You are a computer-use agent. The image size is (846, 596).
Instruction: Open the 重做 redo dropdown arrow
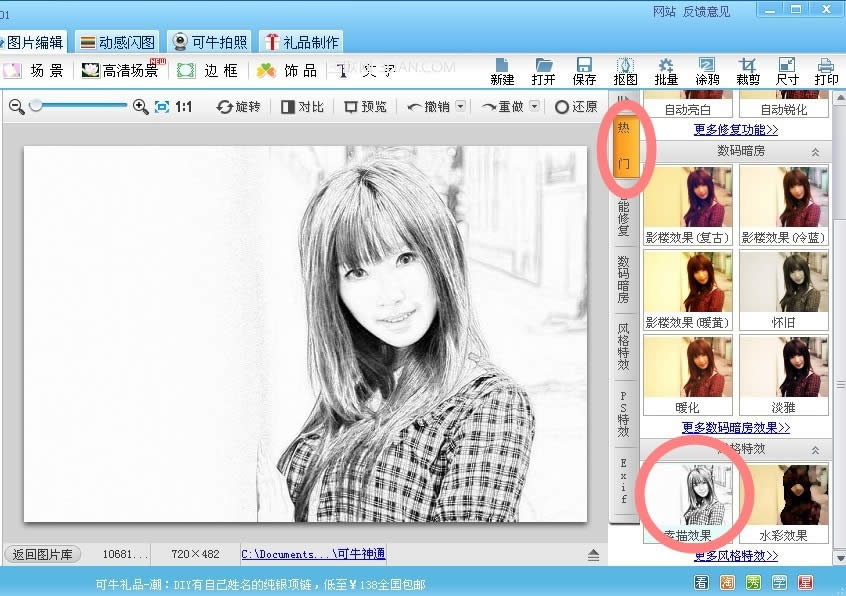click(534, 106)
